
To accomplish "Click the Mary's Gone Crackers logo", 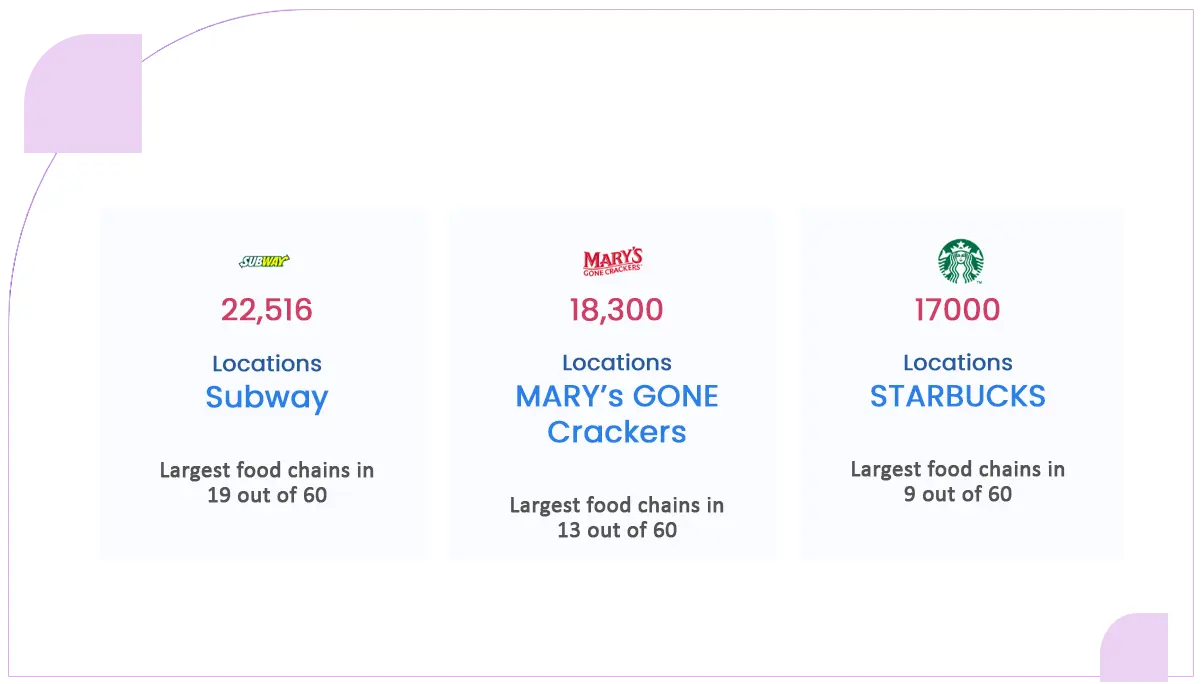I will click(x=612, y=262).
